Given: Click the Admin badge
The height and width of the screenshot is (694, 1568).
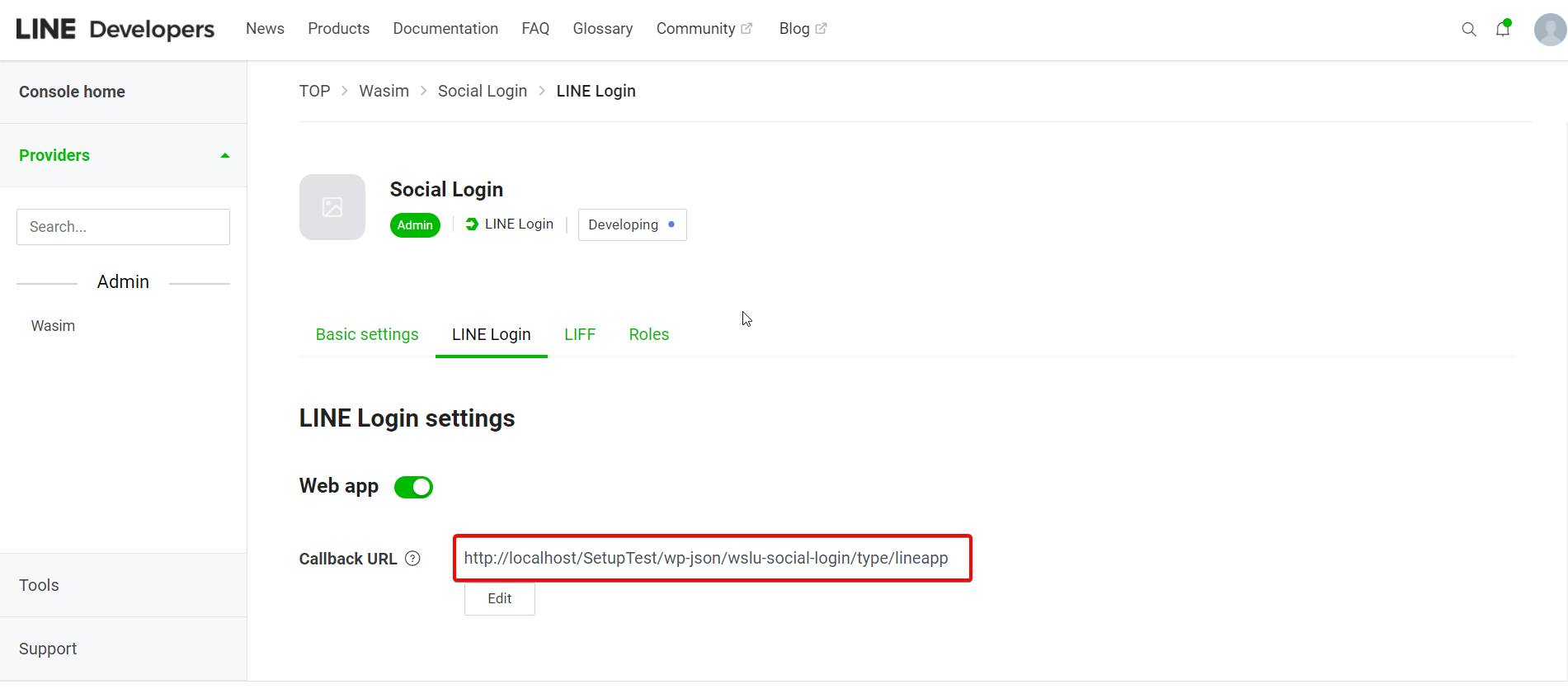Looking at the screenshot, I should click(x=415, y=225).
